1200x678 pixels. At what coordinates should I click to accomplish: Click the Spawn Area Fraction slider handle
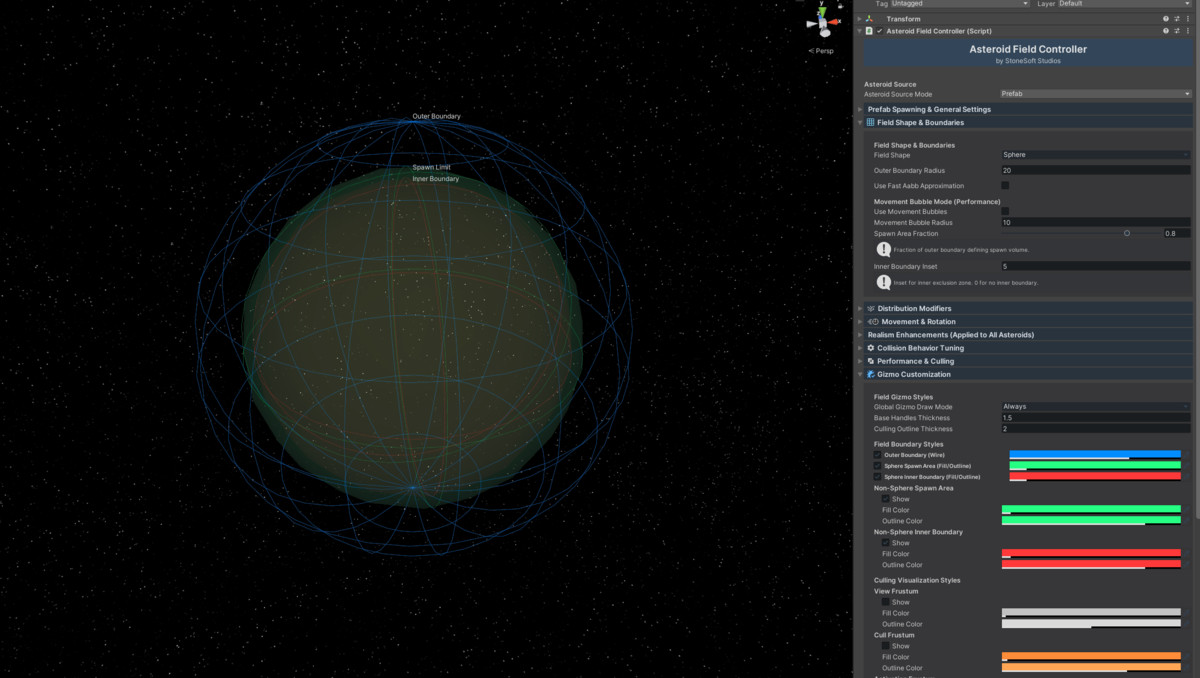click(1127, 233)
